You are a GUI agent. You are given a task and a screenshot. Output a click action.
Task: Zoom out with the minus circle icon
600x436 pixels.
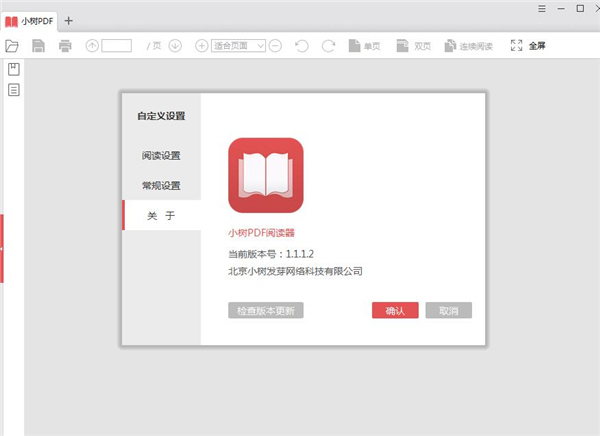click(275, 46)
